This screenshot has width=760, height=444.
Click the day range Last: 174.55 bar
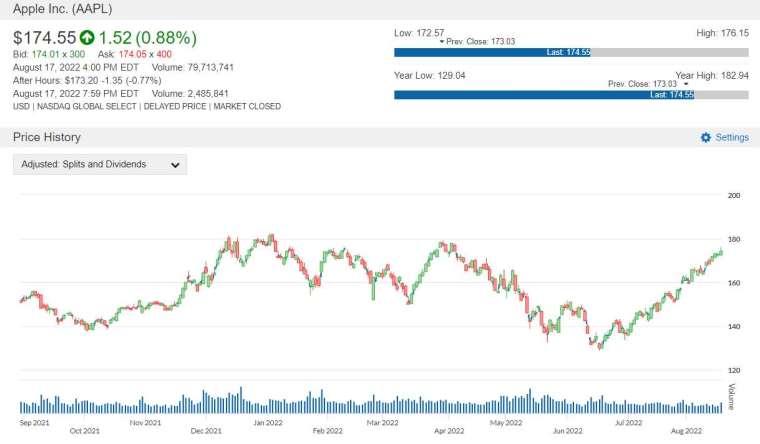[x=492, y=52]
